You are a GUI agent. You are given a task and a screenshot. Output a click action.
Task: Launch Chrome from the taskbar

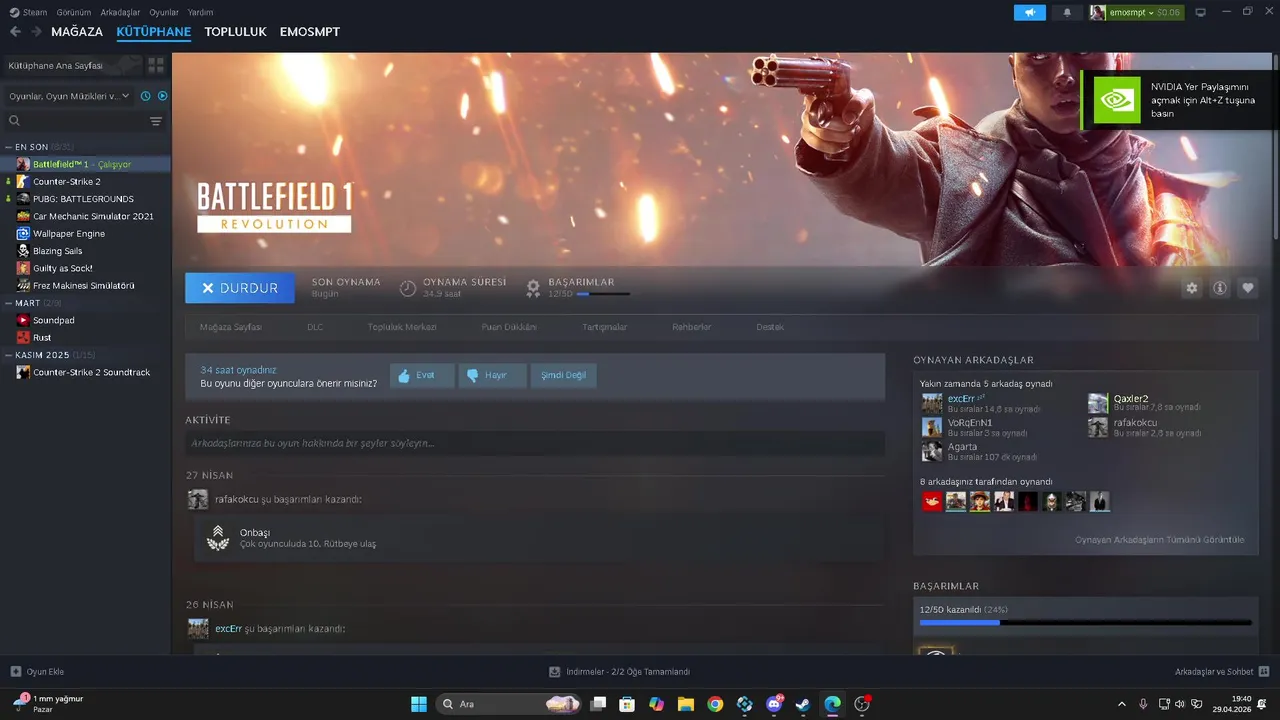(715, 704)
